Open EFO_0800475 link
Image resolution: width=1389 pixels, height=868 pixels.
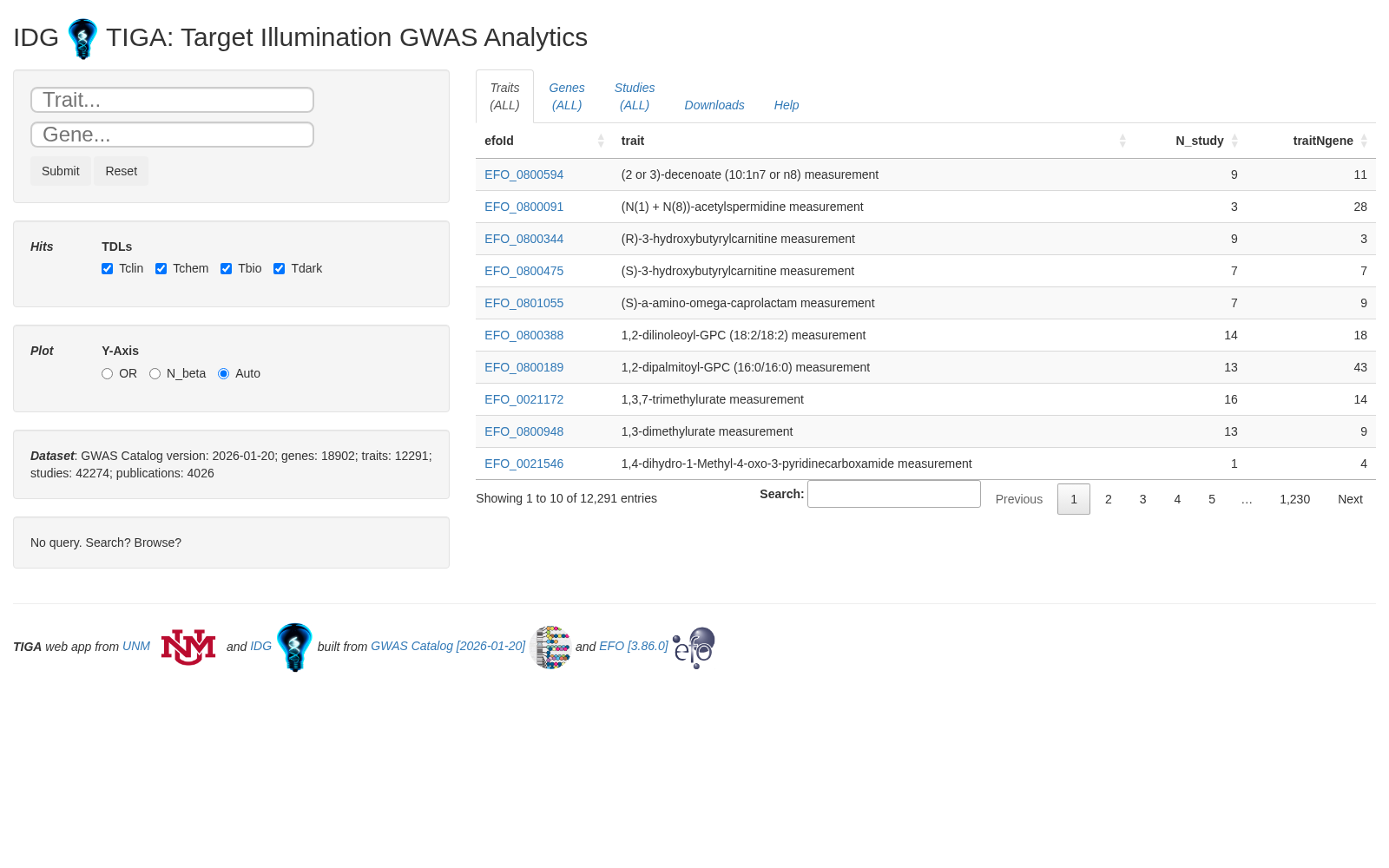point(523,271)
